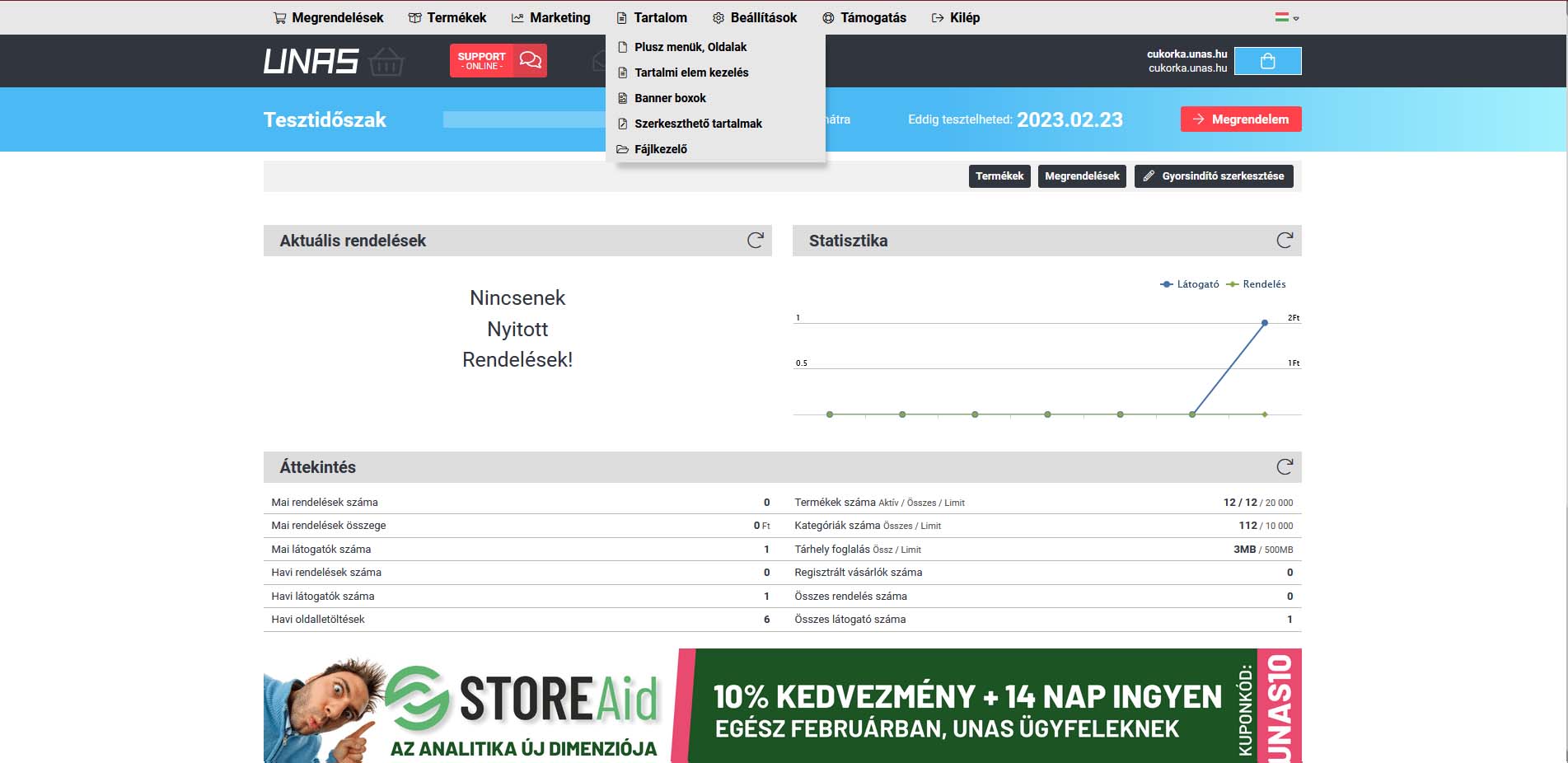
Task: Reload the Áttekintés panel
Action: 1284,467
